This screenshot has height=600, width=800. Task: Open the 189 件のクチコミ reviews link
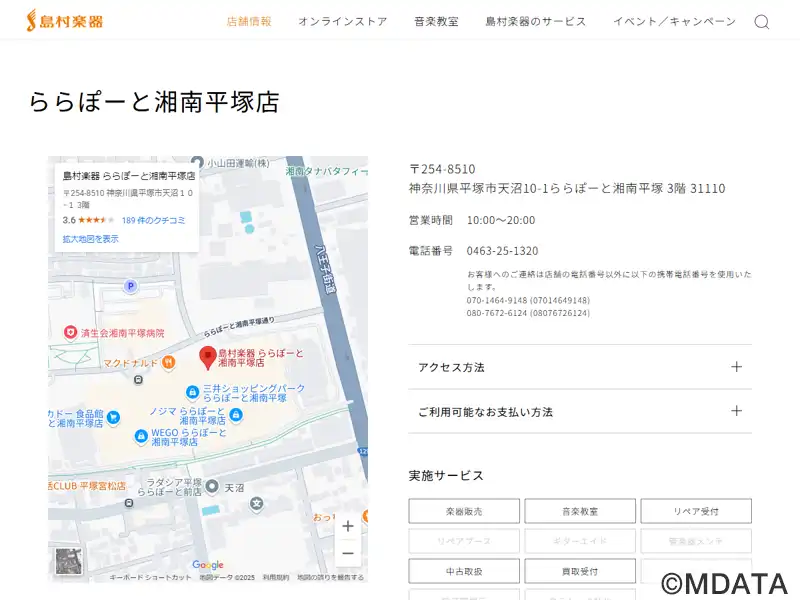pos(153,220)
